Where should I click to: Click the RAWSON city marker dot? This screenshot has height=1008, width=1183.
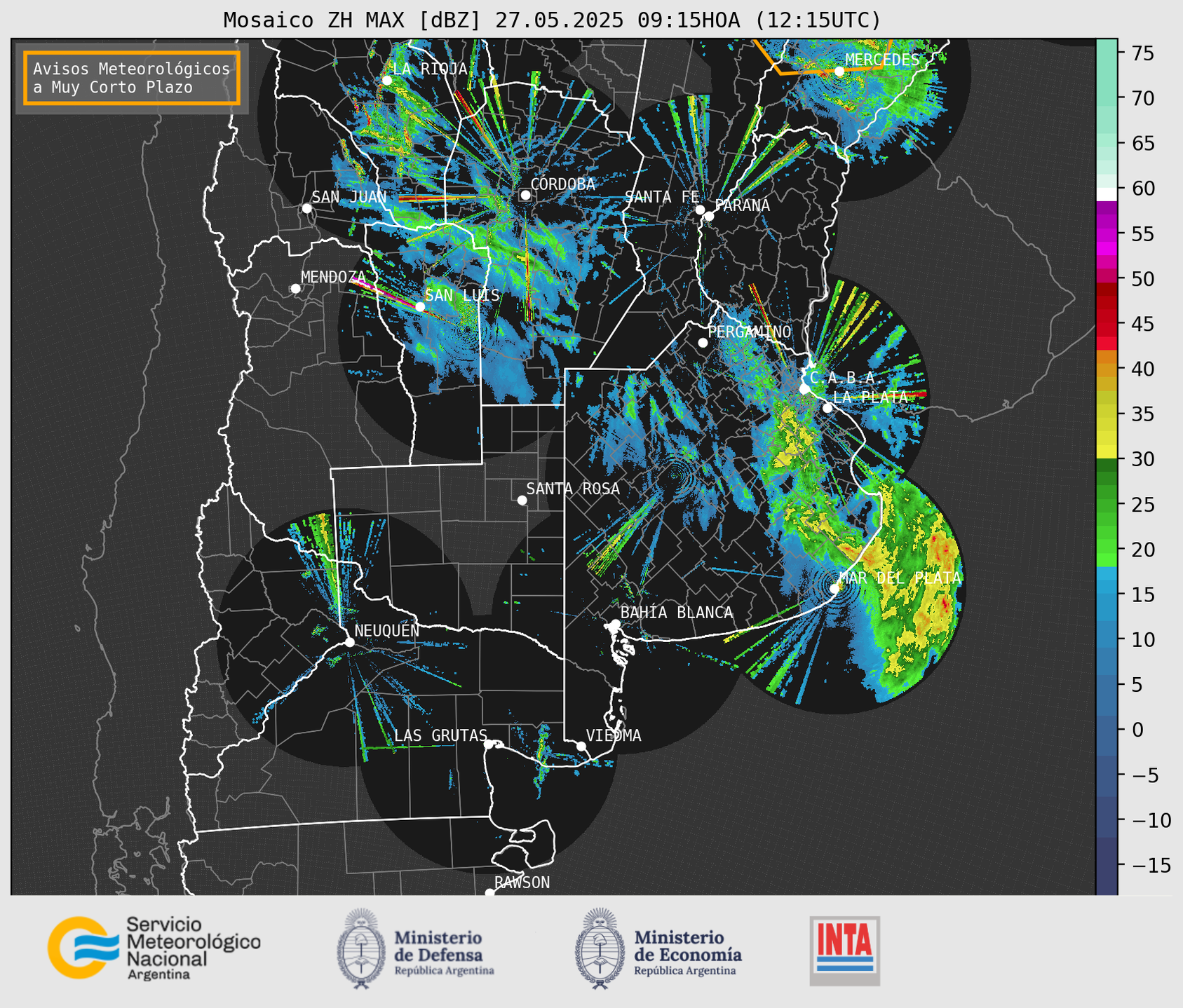coord(489,892)
